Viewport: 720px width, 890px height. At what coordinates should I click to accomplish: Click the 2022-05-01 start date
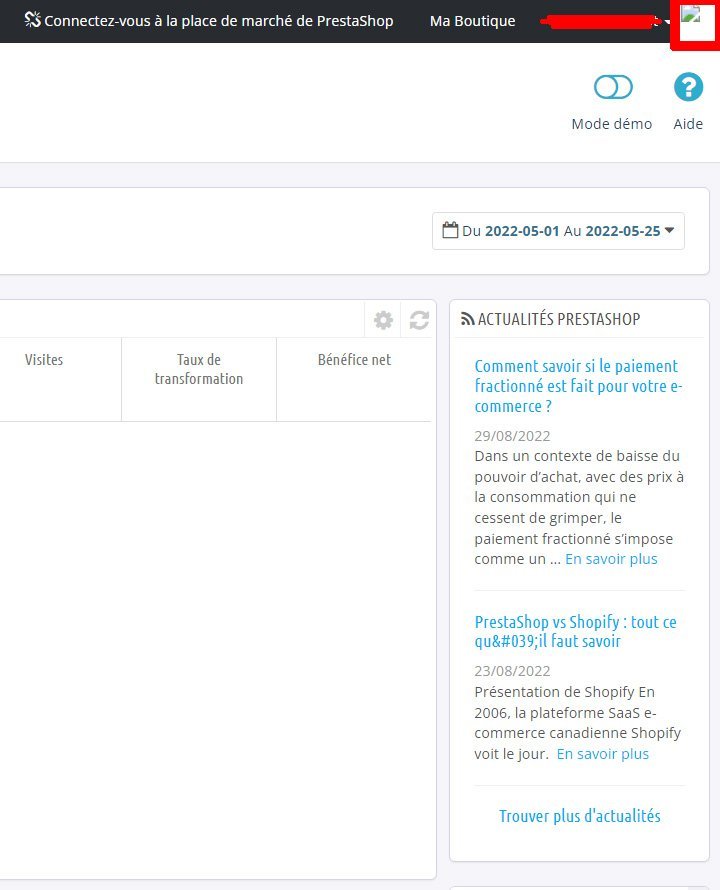pos(522,231)
